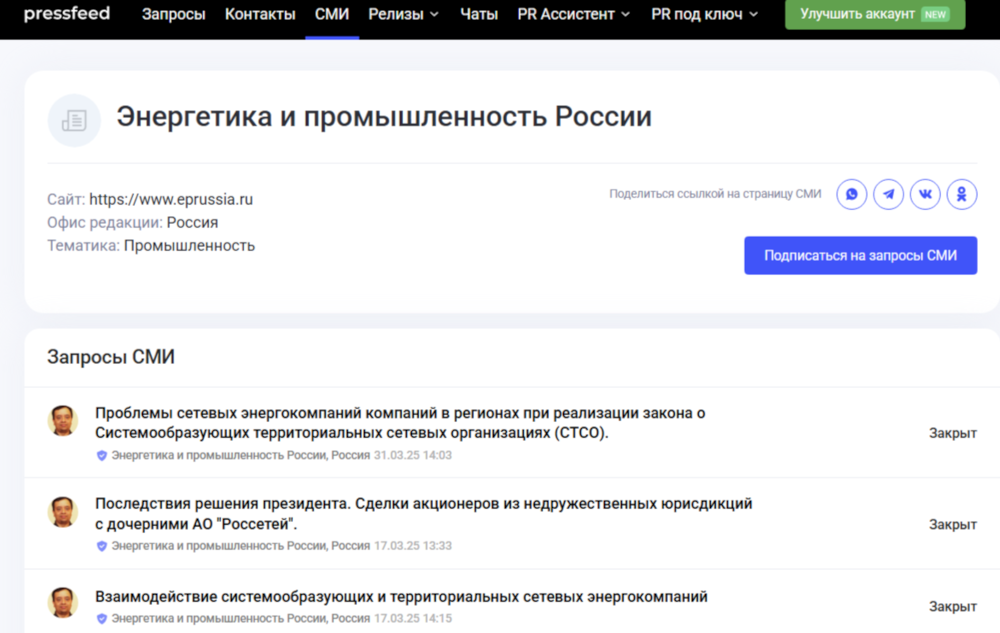Click the Офис редакции Россия value
Screen dimensions: 1000x633
pyautogui.click(x=192, y=222)
